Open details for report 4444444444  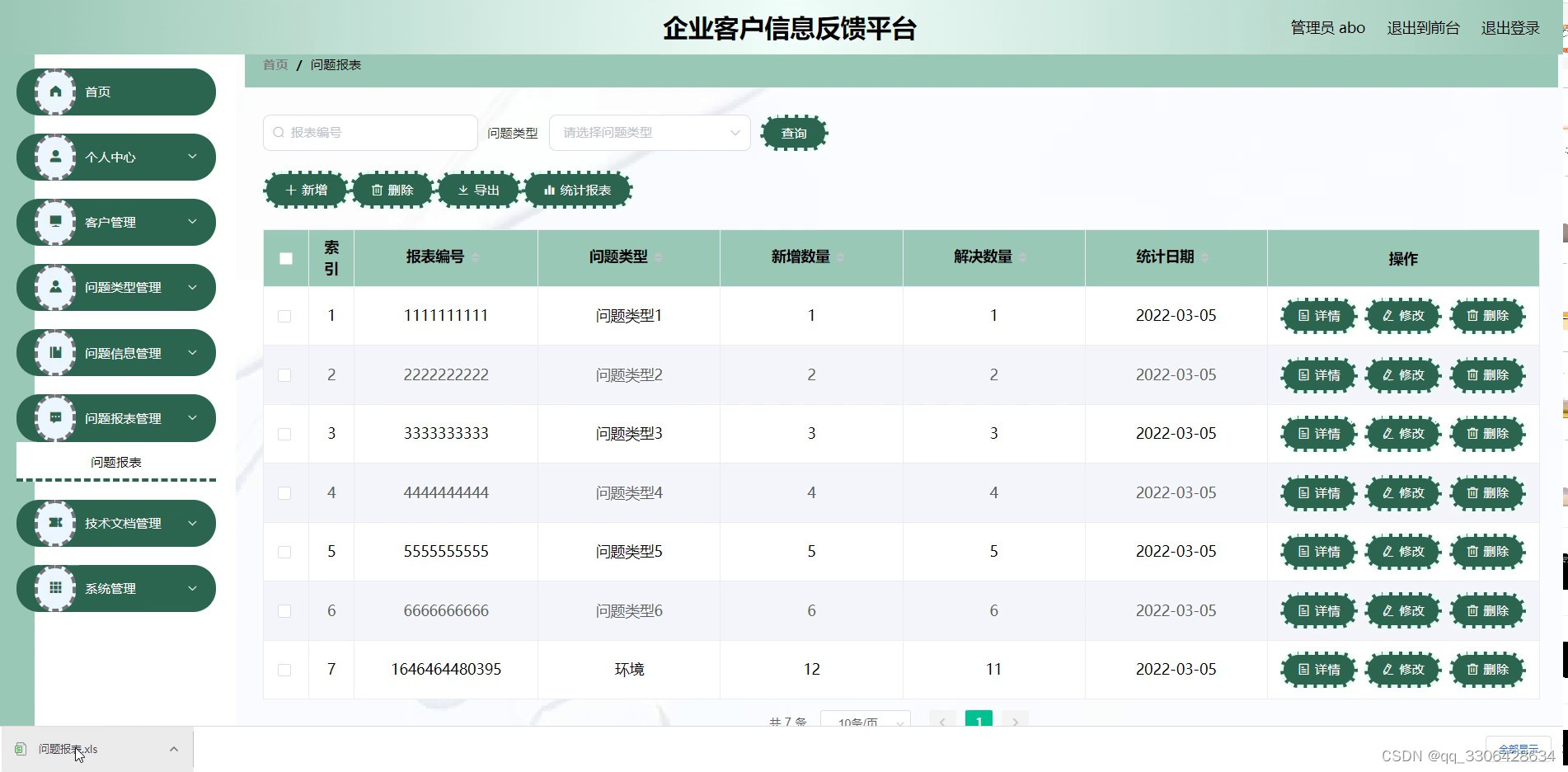pyautogui.click(x=1319, y=493)
